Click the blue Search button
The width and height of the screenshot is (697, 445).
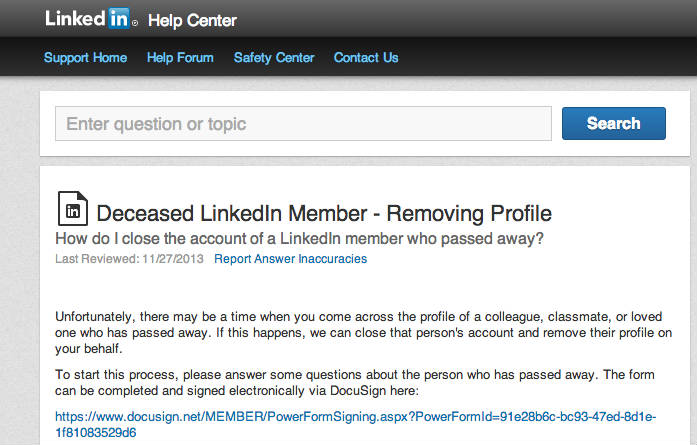(x=613, y=123)
